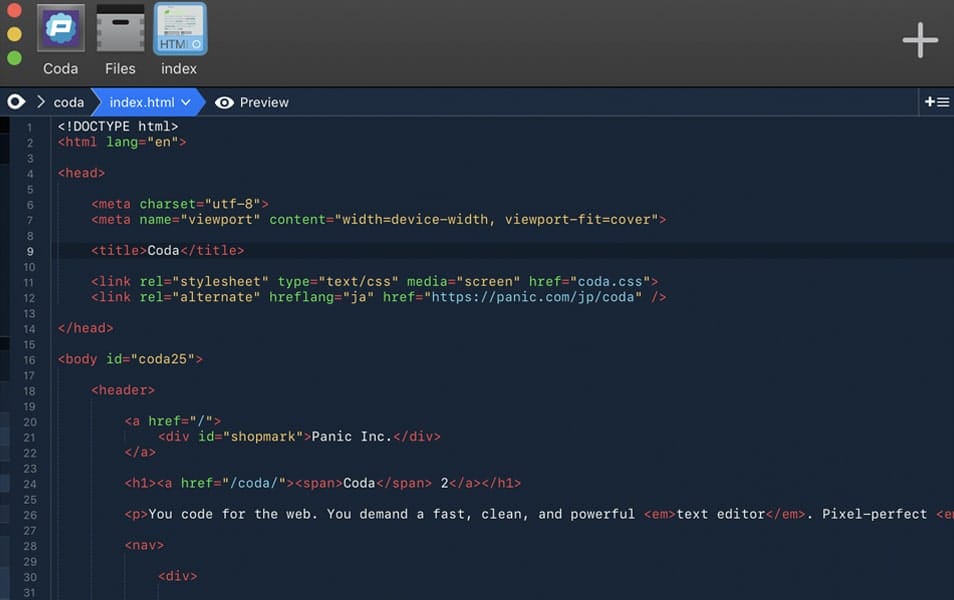Image resolution: width=954 pixels, height=600 pixels.
Task: Click the plus icon at the top right
Action: [919, 40]
